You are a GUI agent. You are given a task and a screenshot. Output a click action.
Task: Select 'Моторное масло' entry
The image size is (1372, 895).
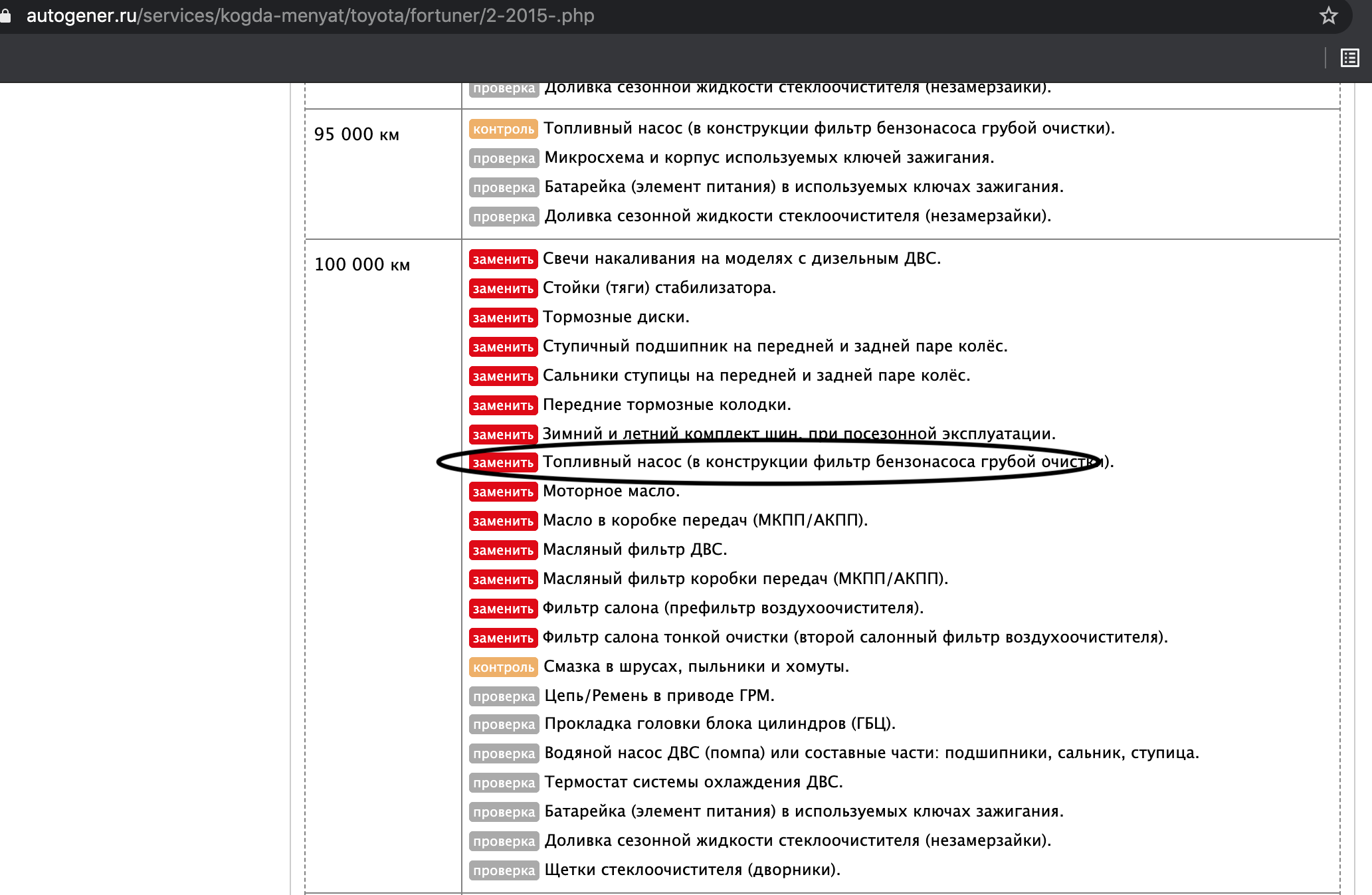click(x=611, y=491)
